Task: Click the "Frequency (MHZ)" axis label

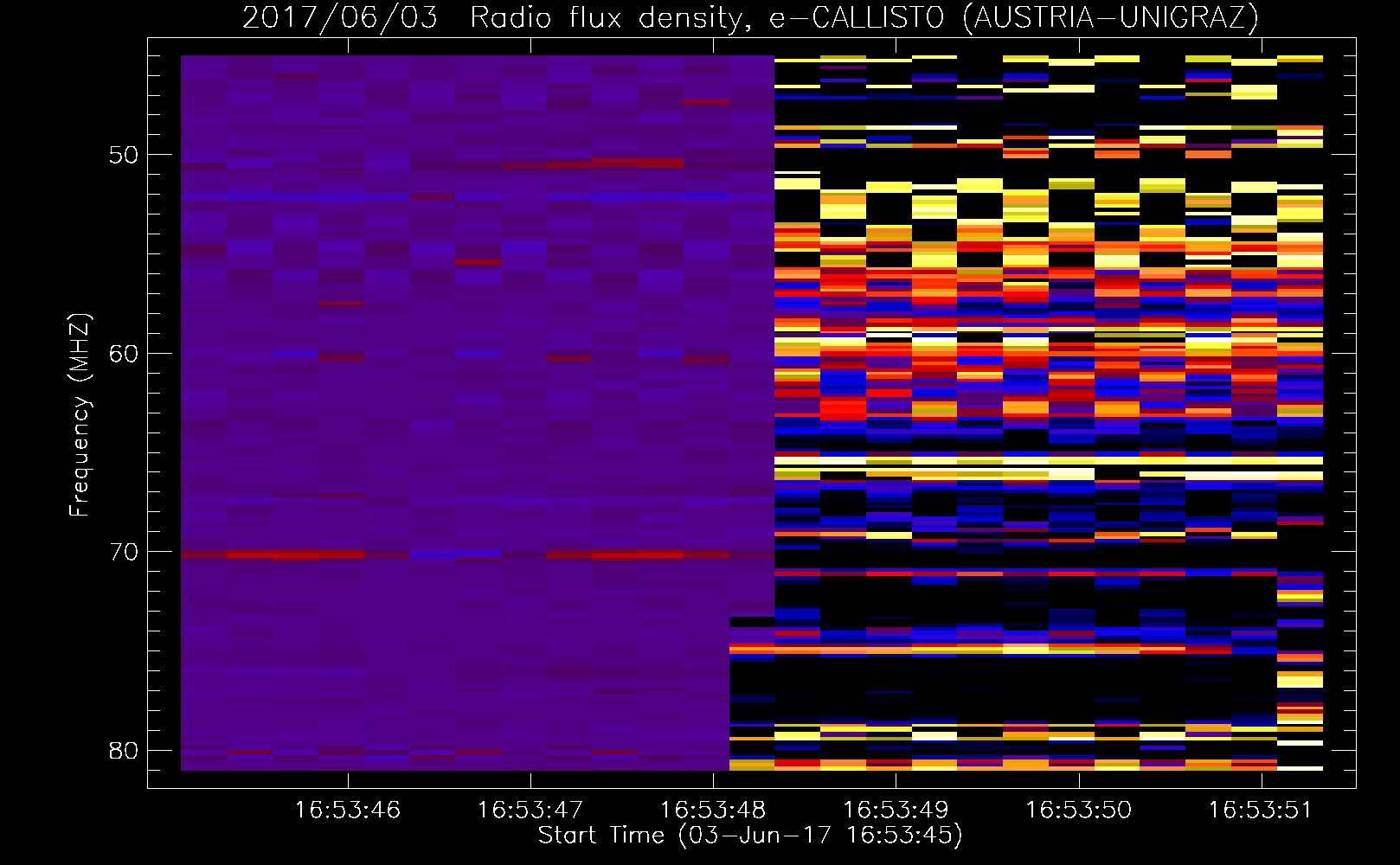Action: point(79,415)
